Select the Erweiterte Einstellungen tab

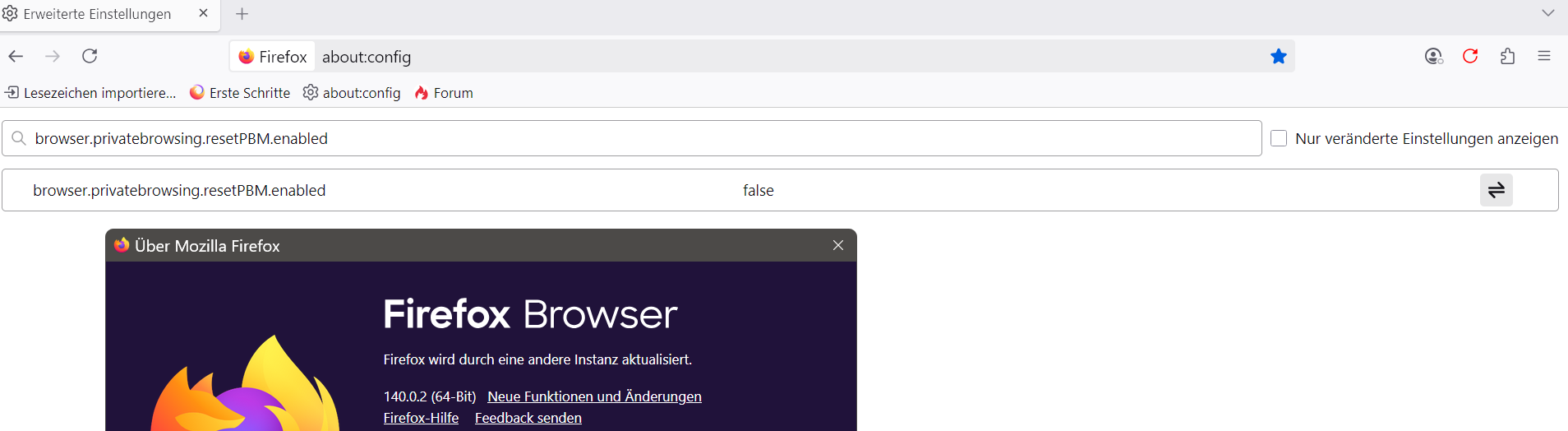pos(109,14)
